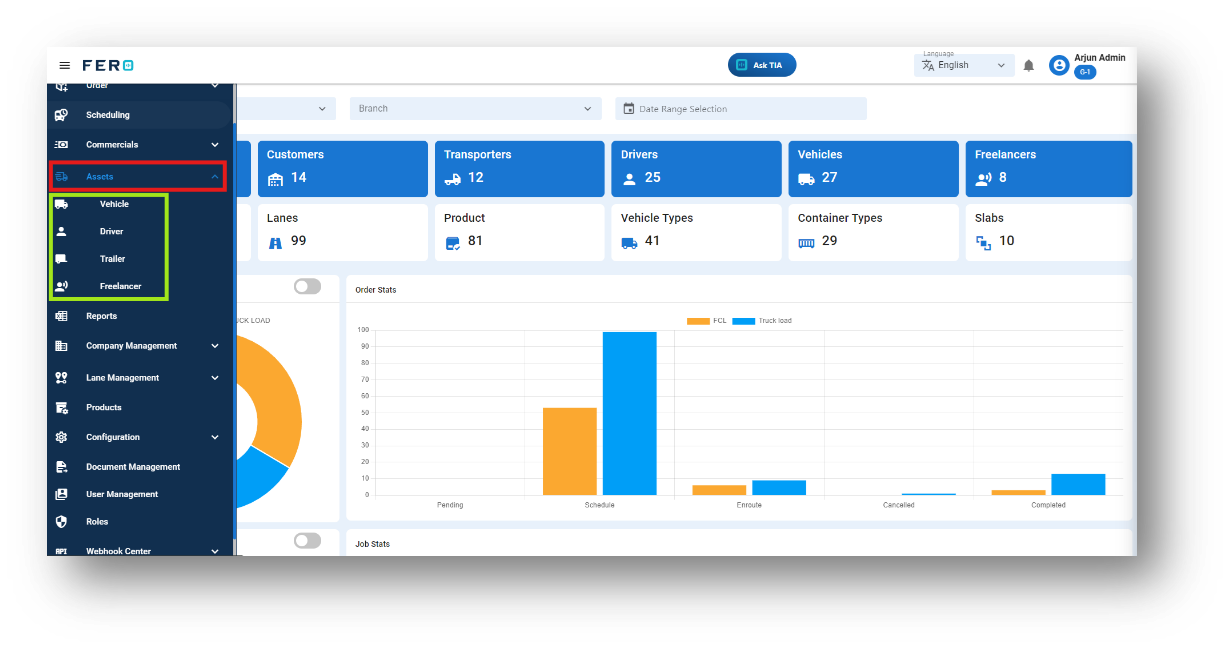Click the Document Management icon
Viewport: 1232px width, 651px height.
coord(62,467)
